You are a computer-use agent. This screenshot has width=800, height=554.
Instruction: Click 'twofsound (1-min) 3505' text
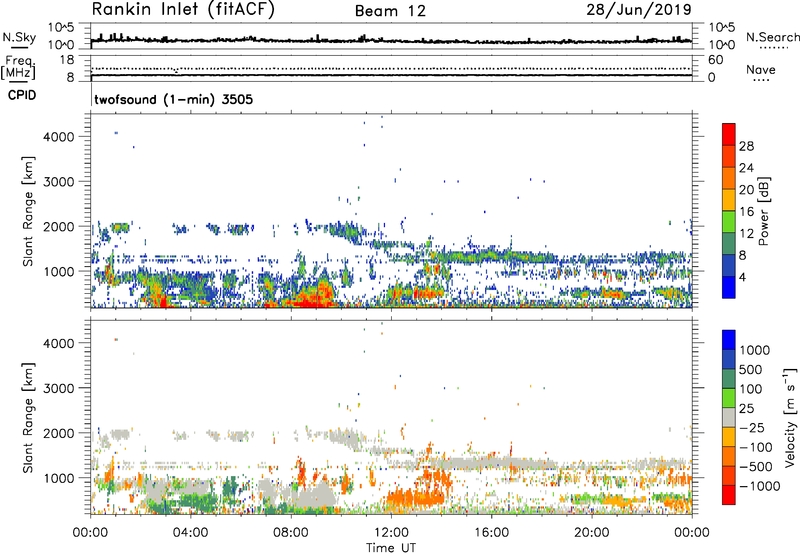tap(173, 99)
